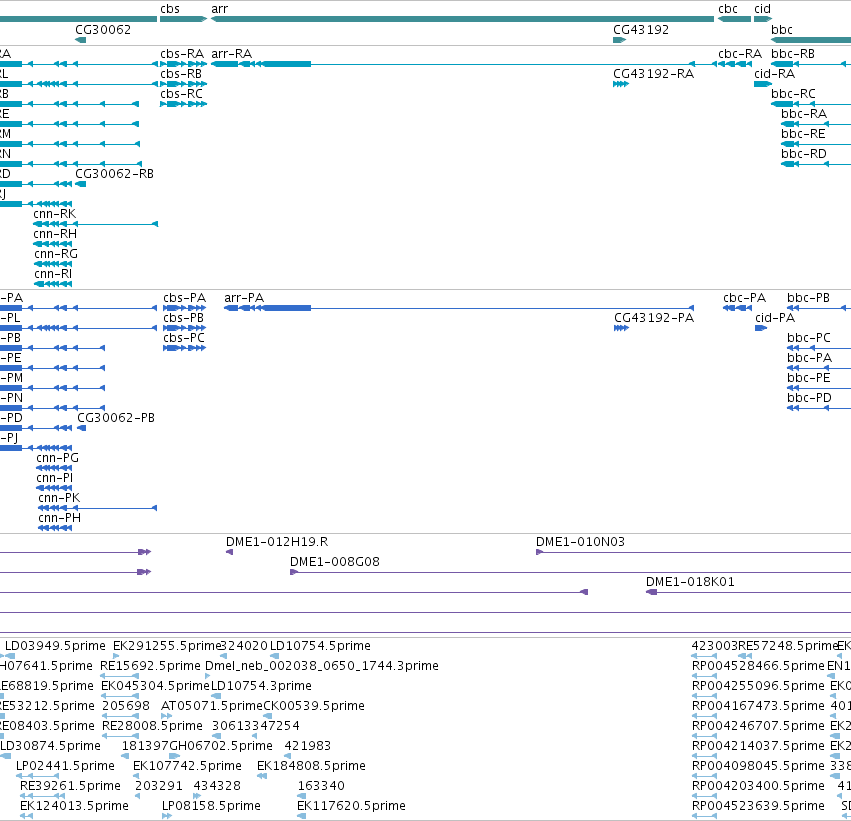Click the arr-PA protein label
The image size is (851, 821).
point(244,298)
